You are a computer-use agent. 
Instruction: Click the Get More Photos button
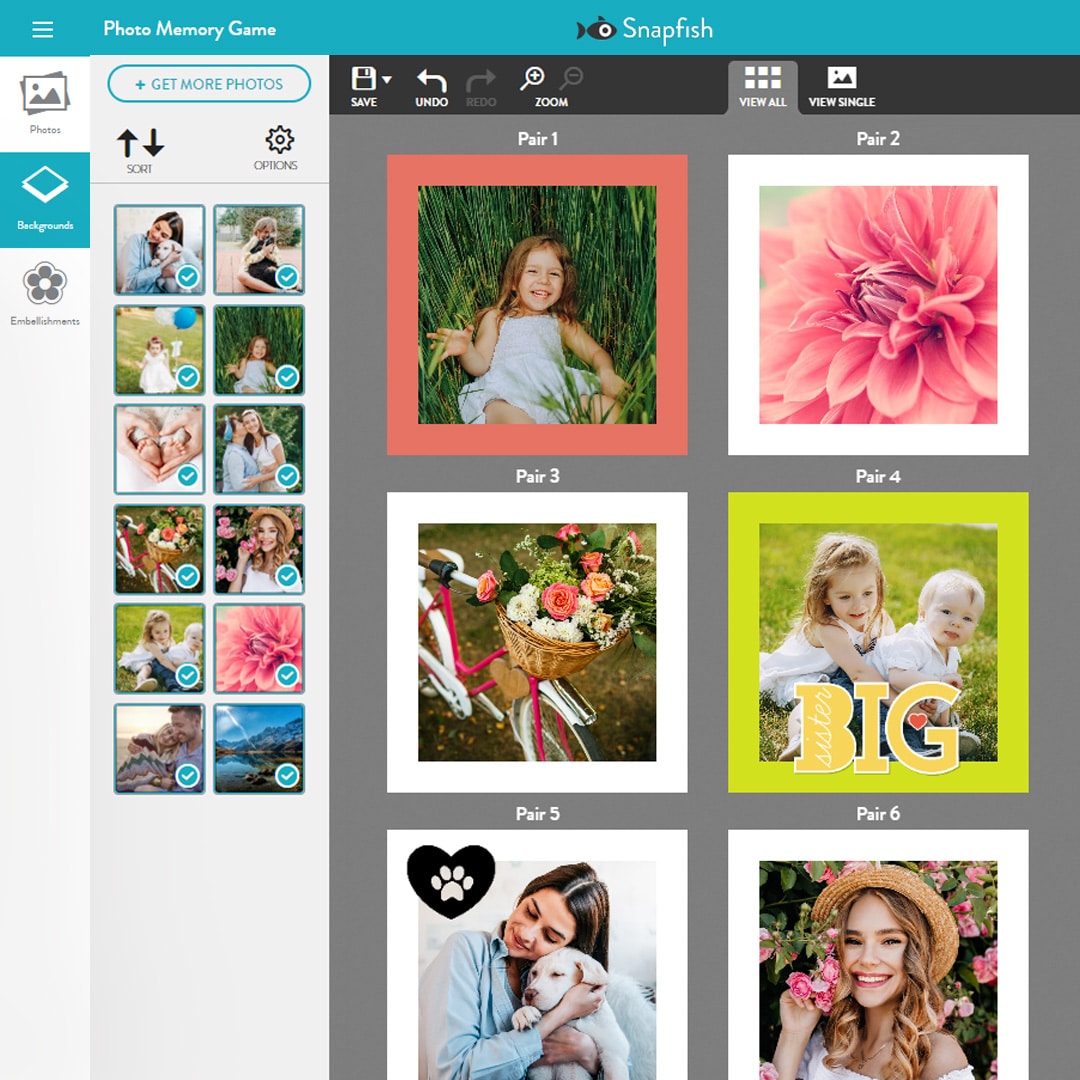click(209, 84)
